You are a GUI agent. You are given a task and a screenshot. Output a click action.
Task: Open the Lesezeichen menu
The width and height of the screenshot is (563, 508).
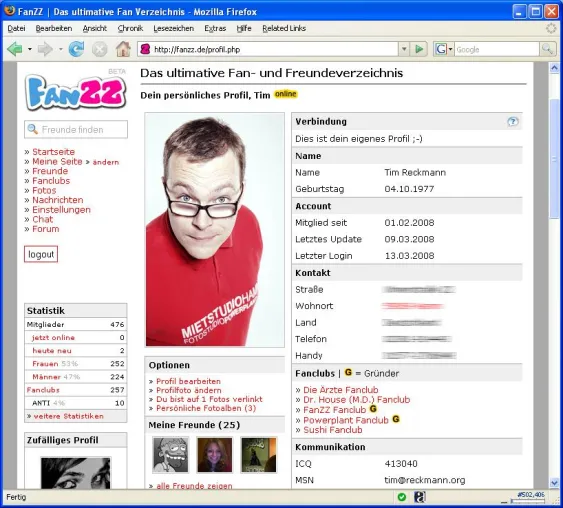click(173, 28)
